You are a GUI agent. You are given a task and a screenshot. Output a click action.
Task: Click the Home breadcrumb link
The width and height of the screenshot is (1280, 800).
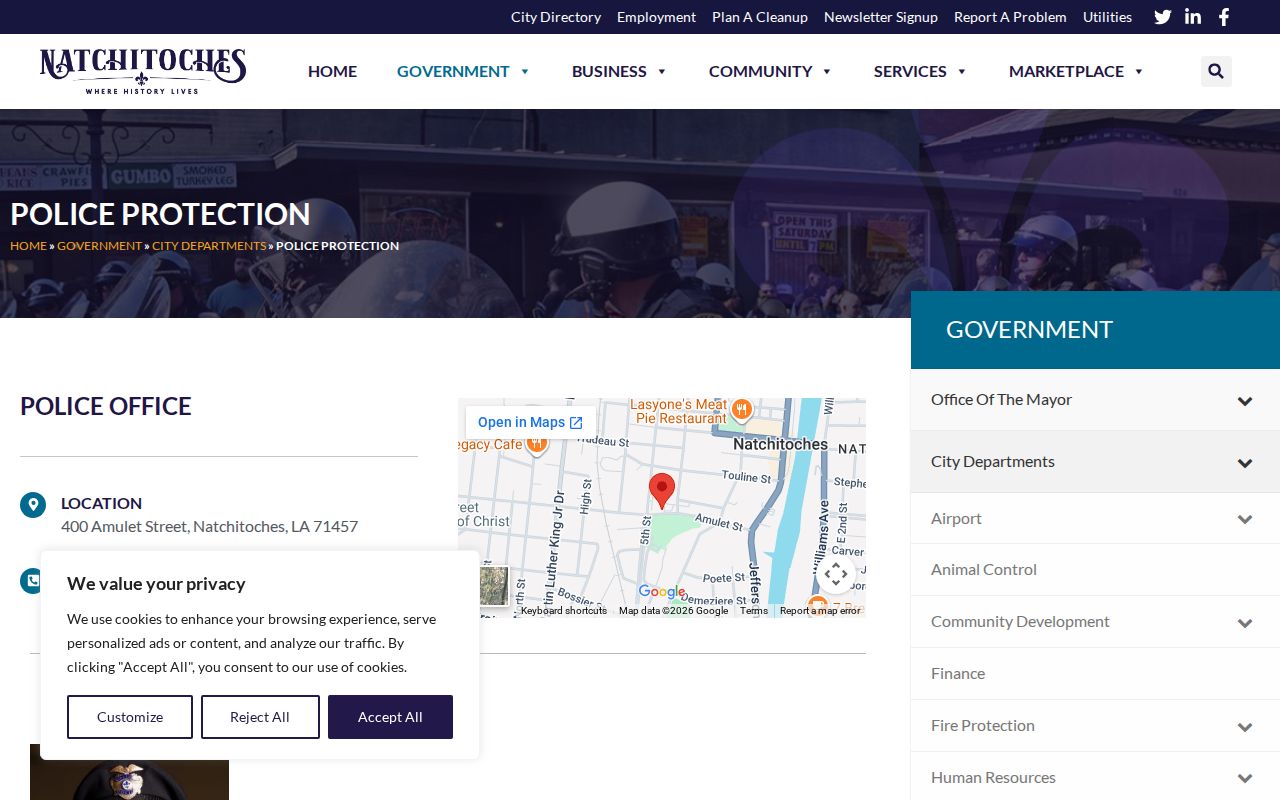click(x=28, y=246)
